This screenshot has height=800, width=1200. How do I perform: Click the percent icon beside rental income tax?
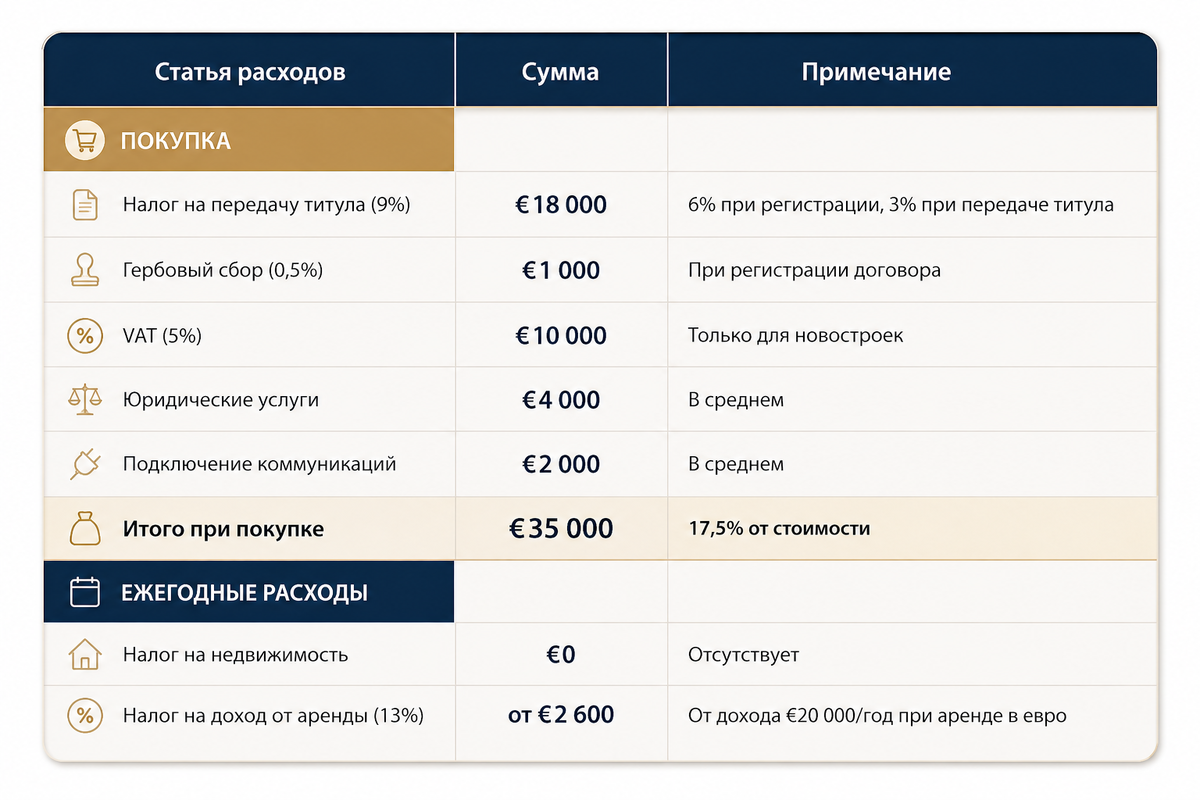click(x=85, y=715)
